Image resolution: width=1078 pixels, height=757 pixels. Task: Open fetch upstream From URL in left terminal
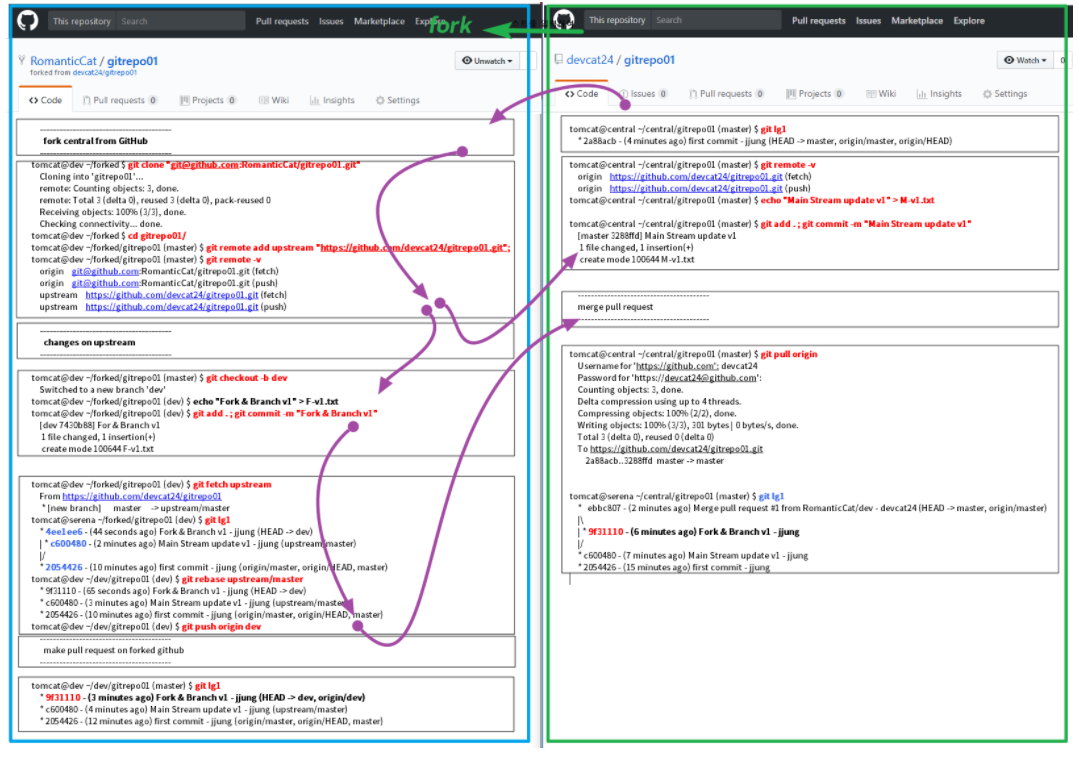(x=142, y=496)
